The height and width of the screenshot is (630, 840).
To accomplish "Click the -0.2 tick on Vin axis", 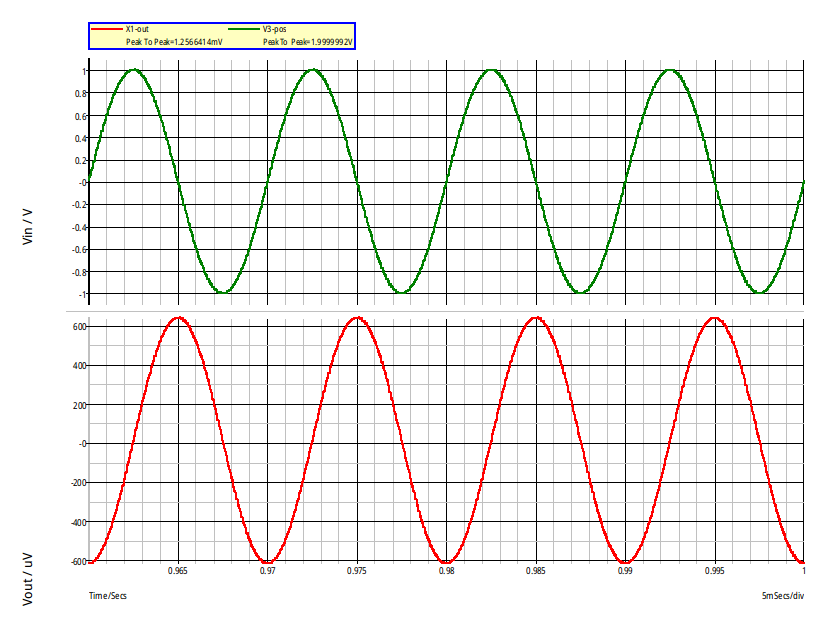I will 79,205.
